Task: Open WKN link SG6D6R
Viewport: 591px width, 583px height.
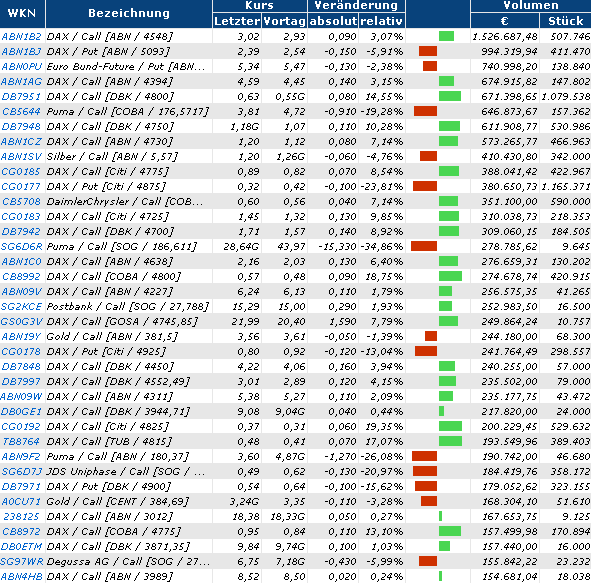Action: [x=21, y=246]
